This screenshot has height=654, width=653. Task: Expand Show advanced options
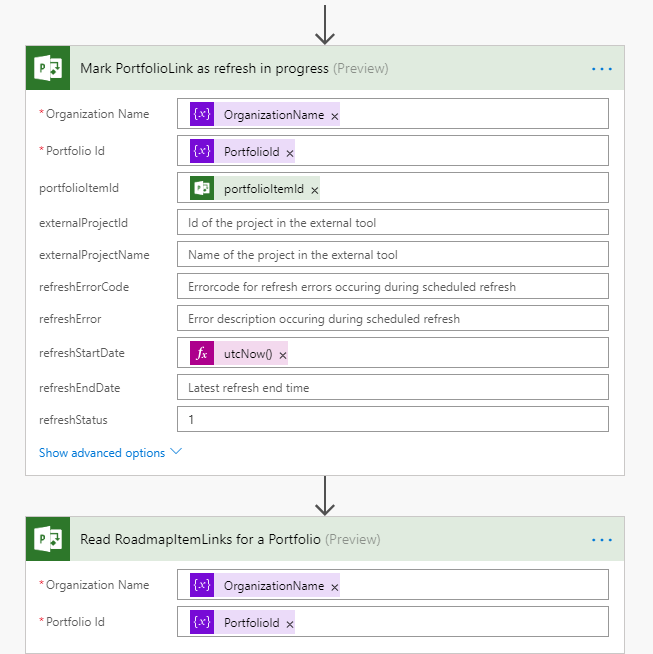tap(110, 453)
